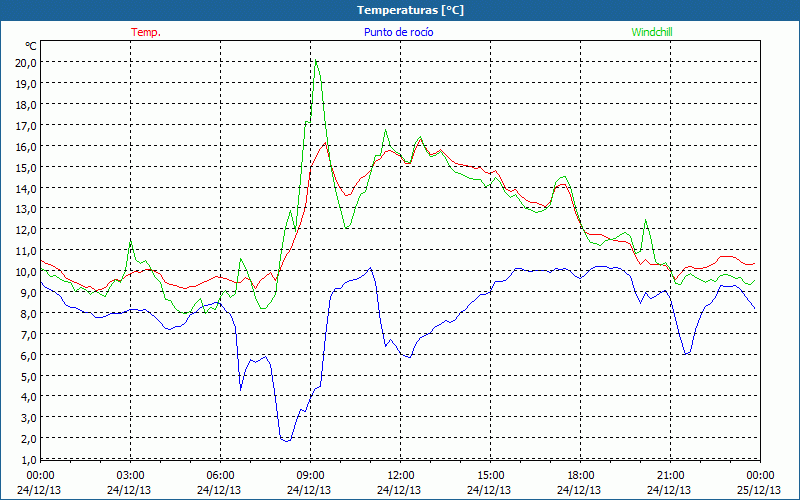Click the 20,0 y-axis value
Image resolution: width=800 pixels, height=500 pixels.
[26, 63]
